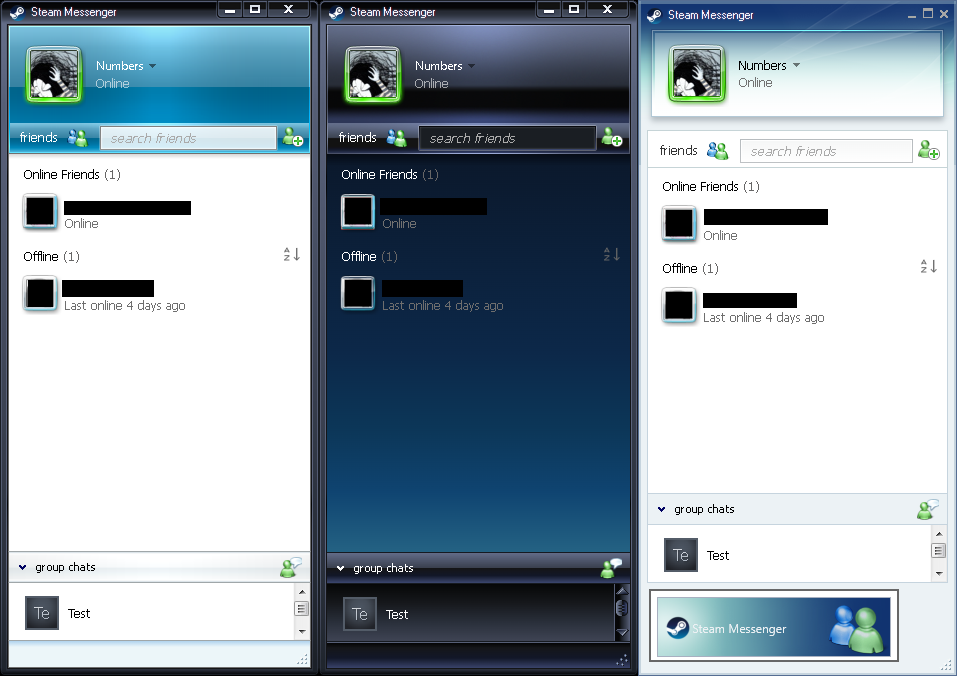The image size is (957, 676).
Task: Open the Test group chat in the right window
Action: (x=789, y=555)
